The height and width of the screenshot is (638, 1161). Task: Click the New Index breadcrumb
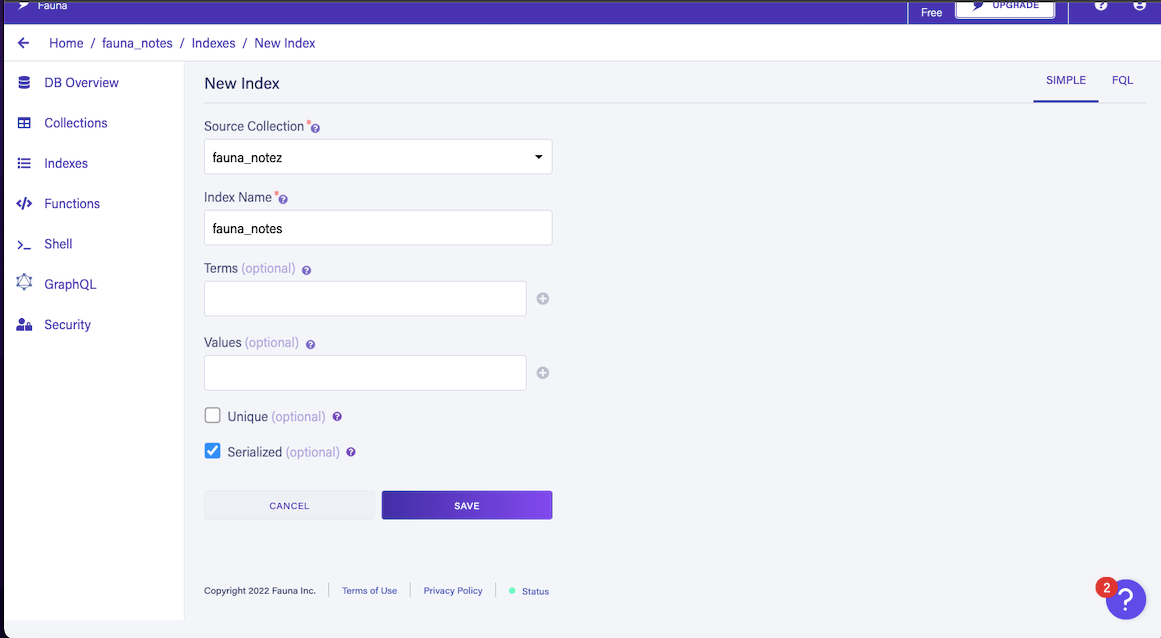point(285,43)
